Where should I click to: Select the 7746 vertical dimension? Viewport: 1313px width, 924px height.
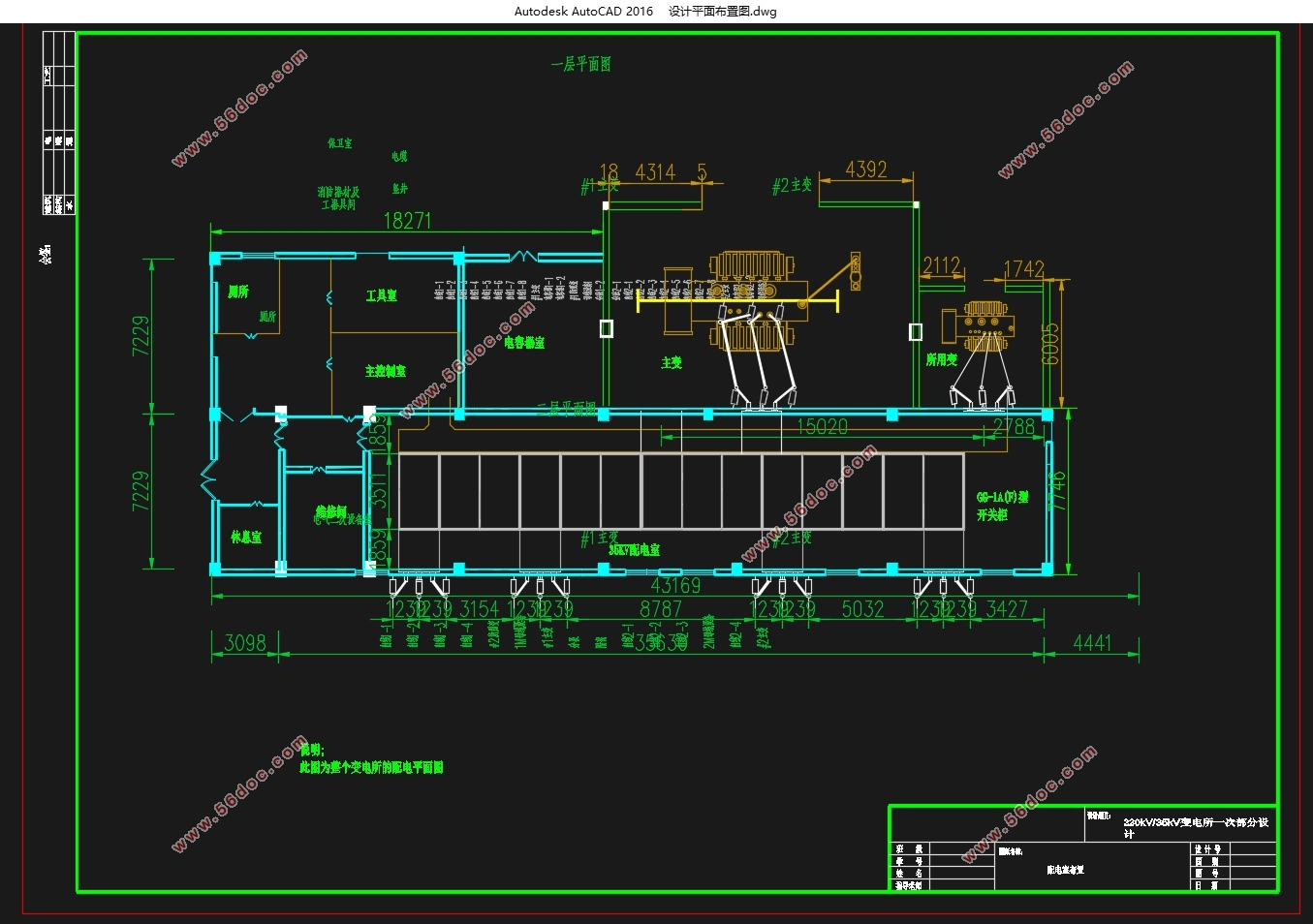tap(1057, 491)
